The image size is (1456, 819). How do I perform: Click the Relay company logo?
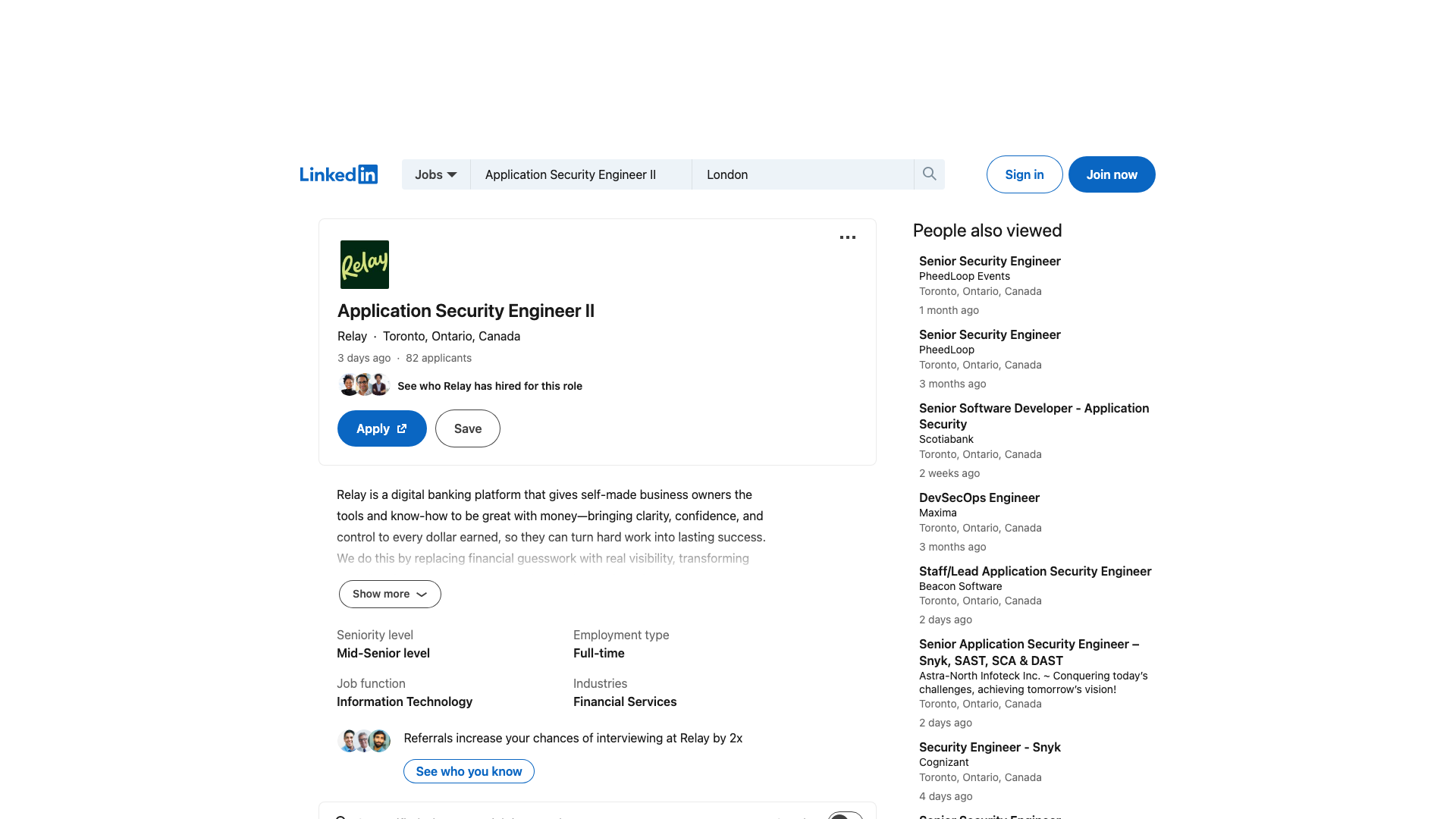(365, 265)
